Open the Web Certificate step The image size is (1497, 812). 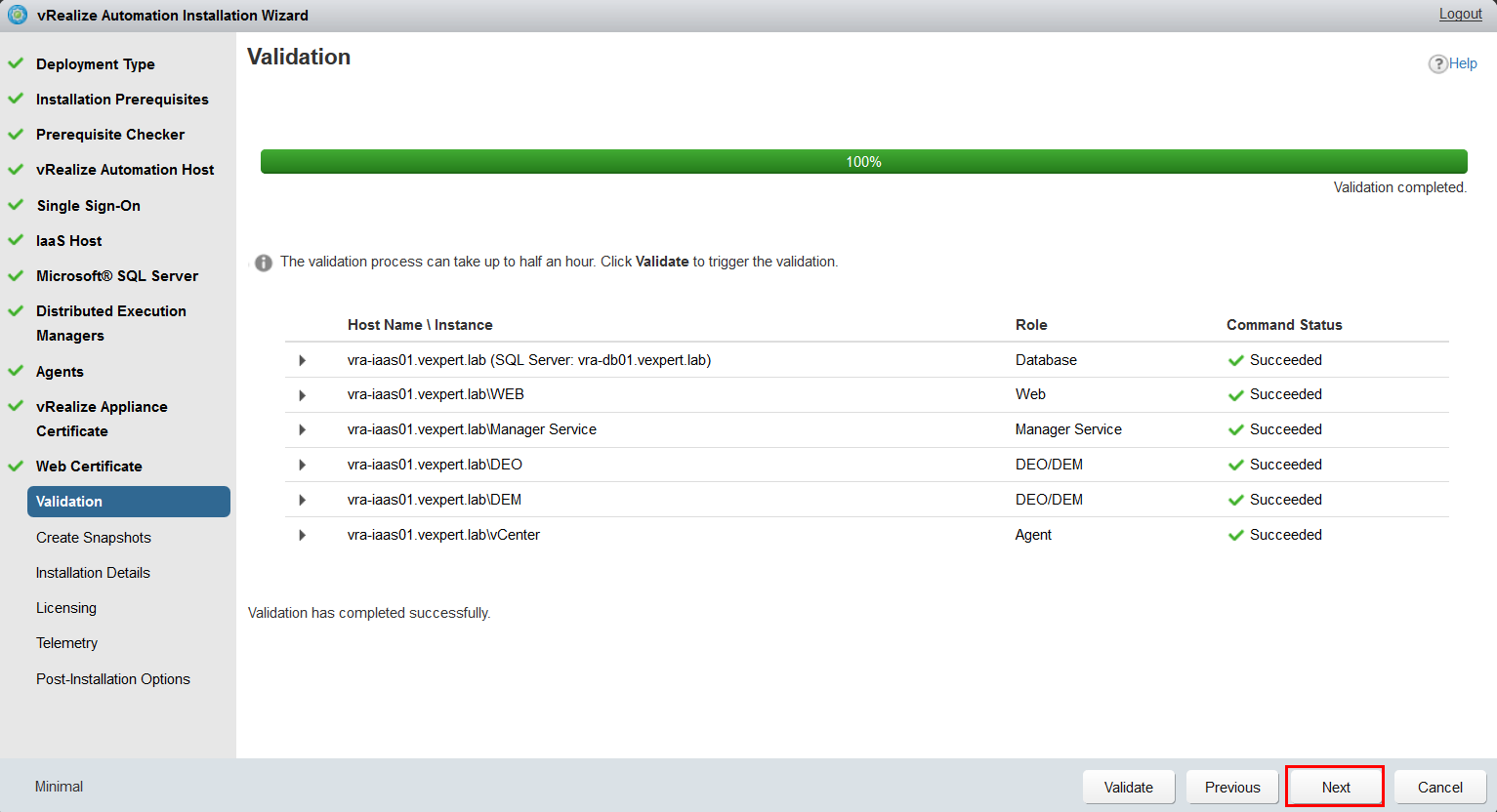tap(89, 467)
